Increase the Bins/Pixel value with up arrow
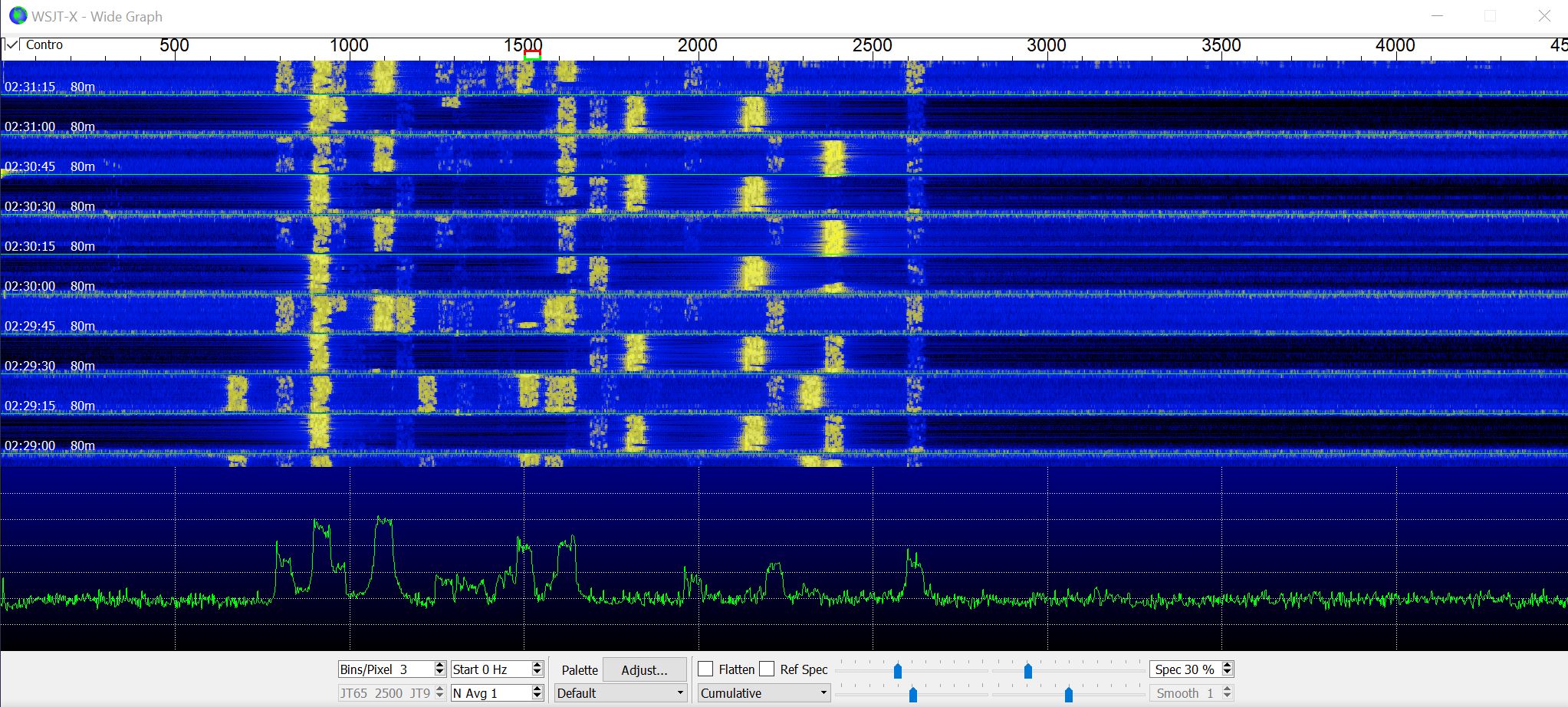1568x707 pixels. pos(439,666)
